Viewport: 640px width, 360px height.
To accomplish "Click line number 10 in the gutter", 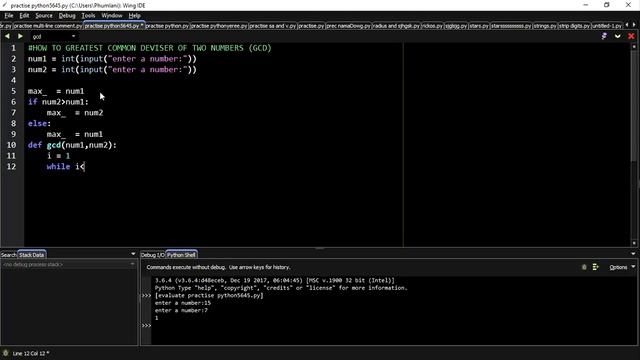I will click(11, 145).
